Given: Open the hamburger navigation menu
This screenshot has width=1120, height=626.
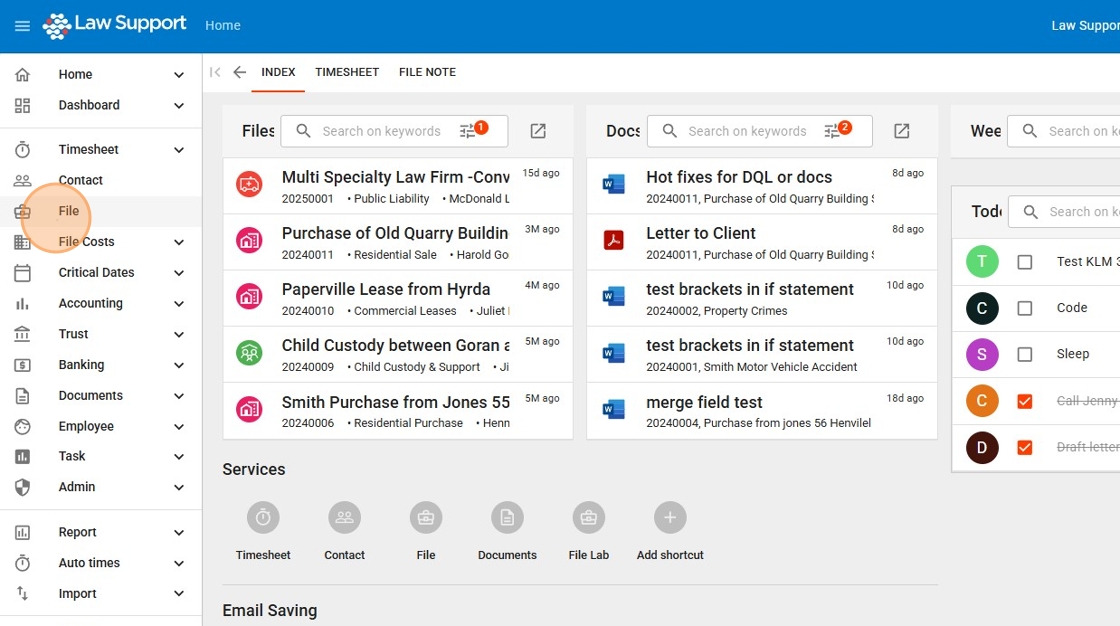Looking at the screenshot, I should point(22,26).
